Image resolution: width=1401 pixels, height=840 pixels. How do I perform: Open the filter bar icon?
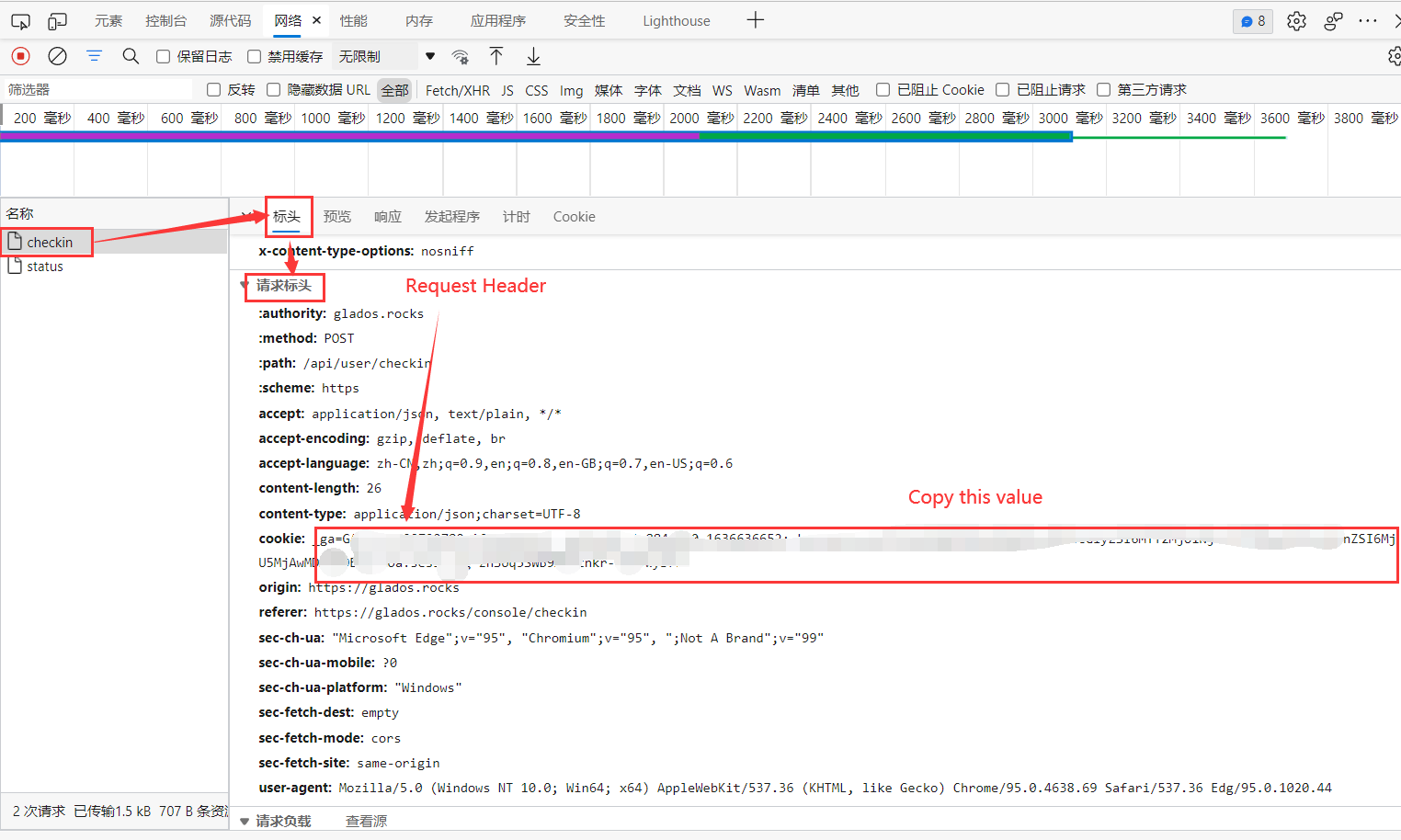(94, 56)
